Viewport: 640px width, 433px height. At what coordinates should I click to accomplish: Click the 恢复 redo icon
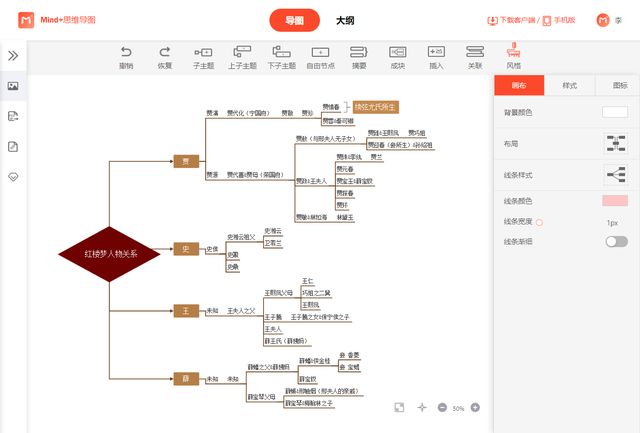[x=165, y=52]
